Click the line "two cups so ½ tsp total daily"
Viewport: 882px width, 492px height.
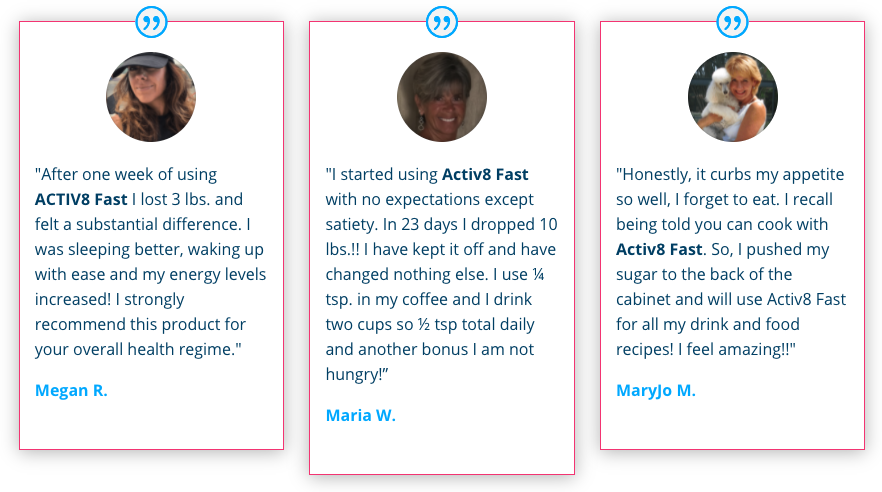[430, 324]
